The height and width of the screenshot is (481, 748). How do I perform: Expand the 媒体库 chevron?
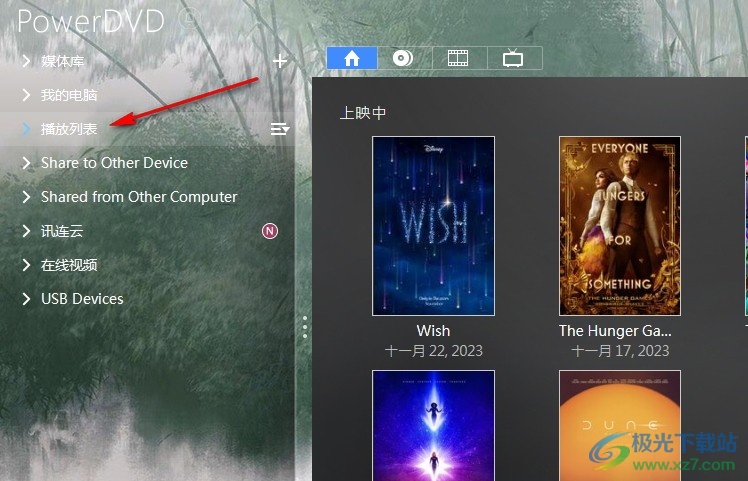coord(26,61)
